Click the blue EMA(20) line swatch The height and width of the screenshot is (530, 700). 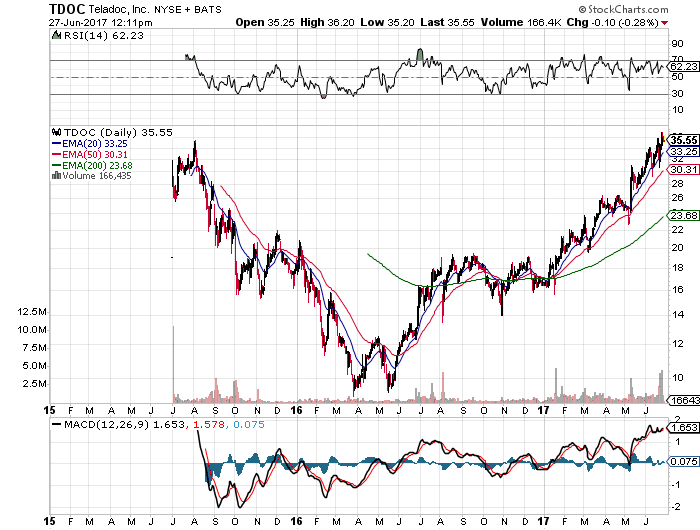coord(57,144)
